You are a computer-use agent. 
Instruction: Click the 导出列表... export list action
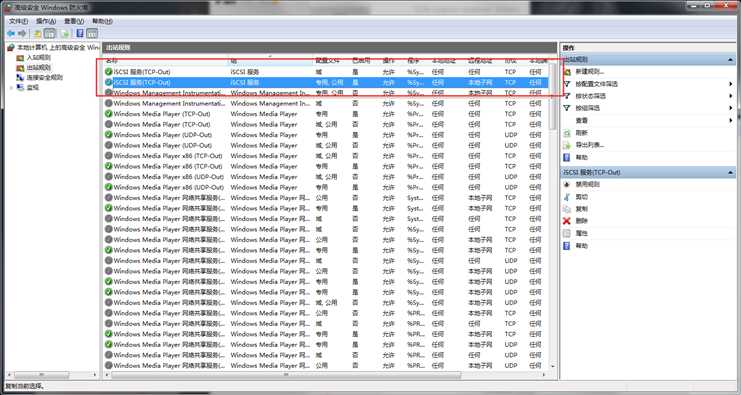click(589, 145)
